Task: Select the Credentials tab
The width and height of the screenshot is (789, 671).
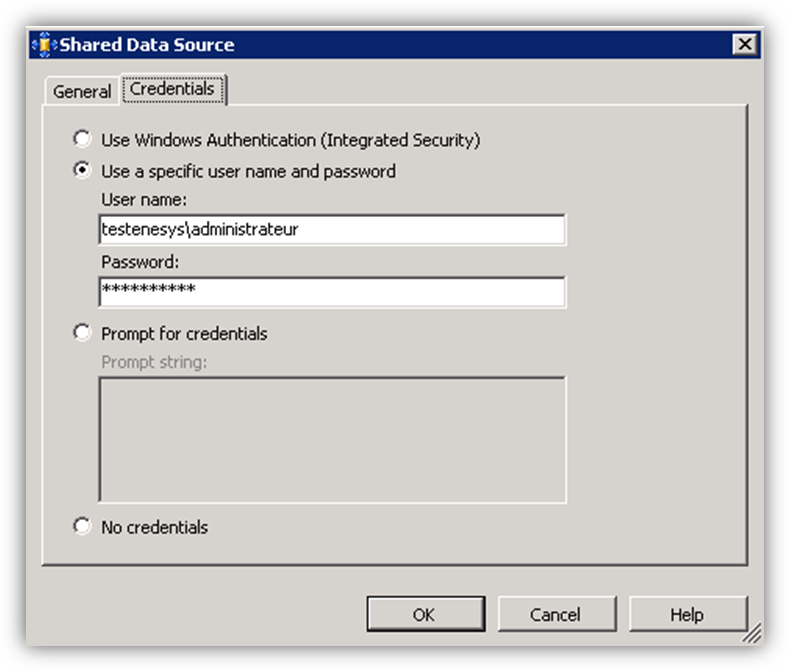Action: coord(172,89)
